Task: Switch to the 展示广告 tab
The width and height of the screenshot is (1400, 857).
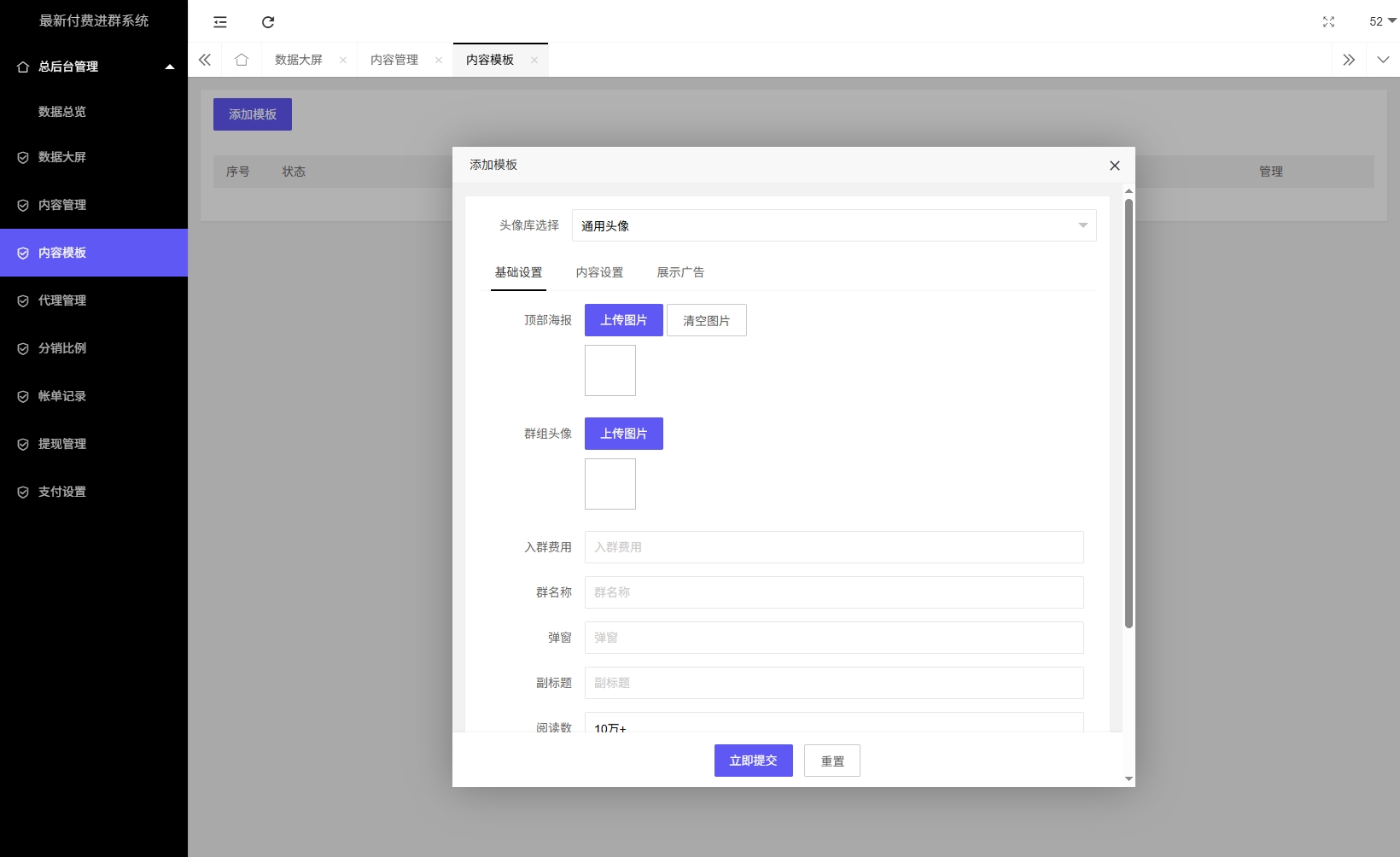Action: click(680, 272)
